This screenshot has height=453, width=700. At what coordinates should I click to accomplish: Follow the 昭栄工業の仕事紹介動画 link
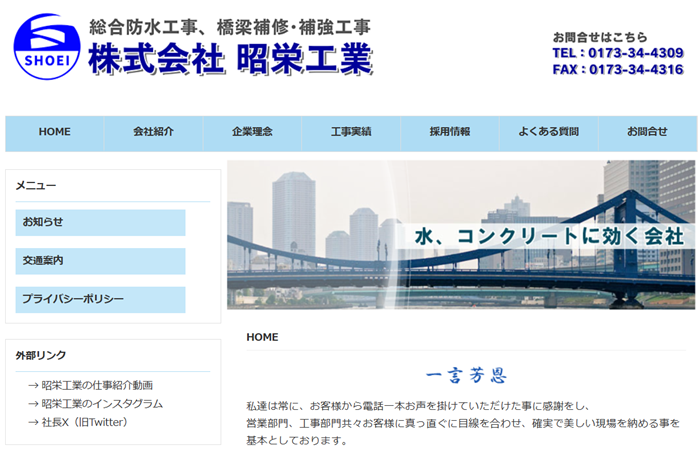coord(97,385)
